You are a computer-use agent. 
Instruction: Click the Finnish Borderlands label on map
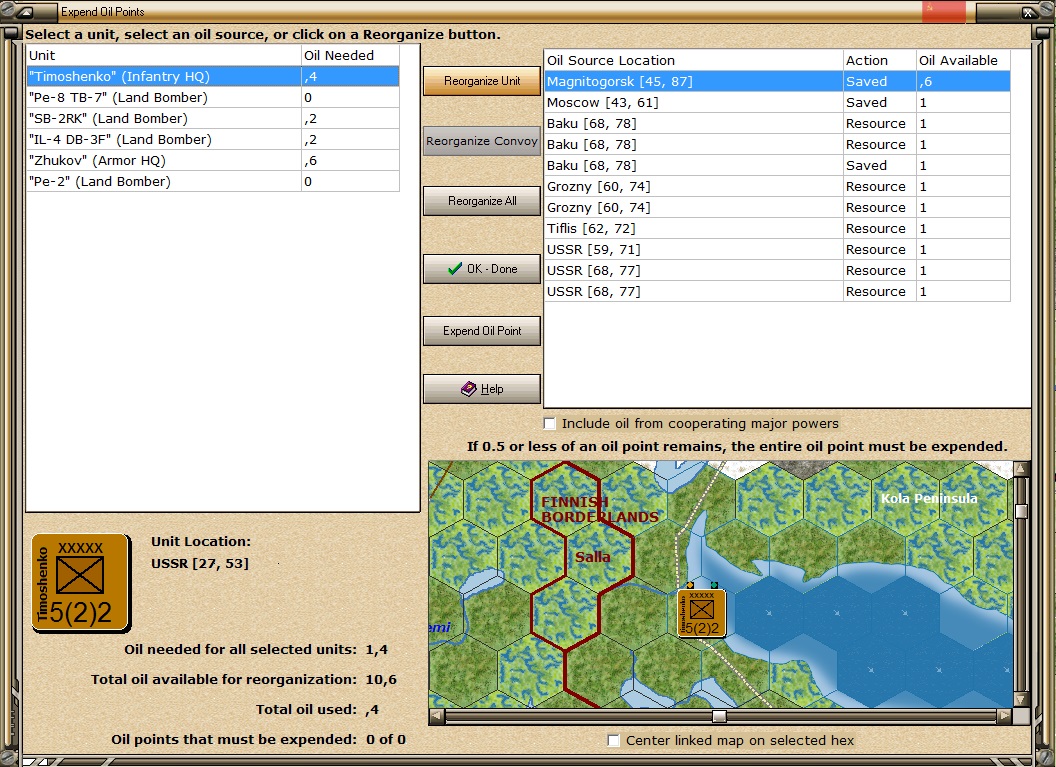599,509
